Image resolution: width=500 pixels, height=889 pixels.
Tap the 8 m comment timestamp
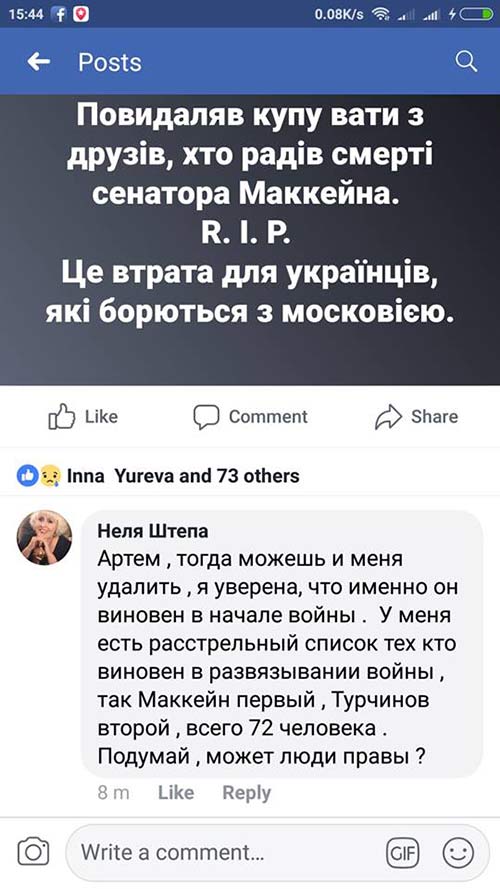(113, 792)
